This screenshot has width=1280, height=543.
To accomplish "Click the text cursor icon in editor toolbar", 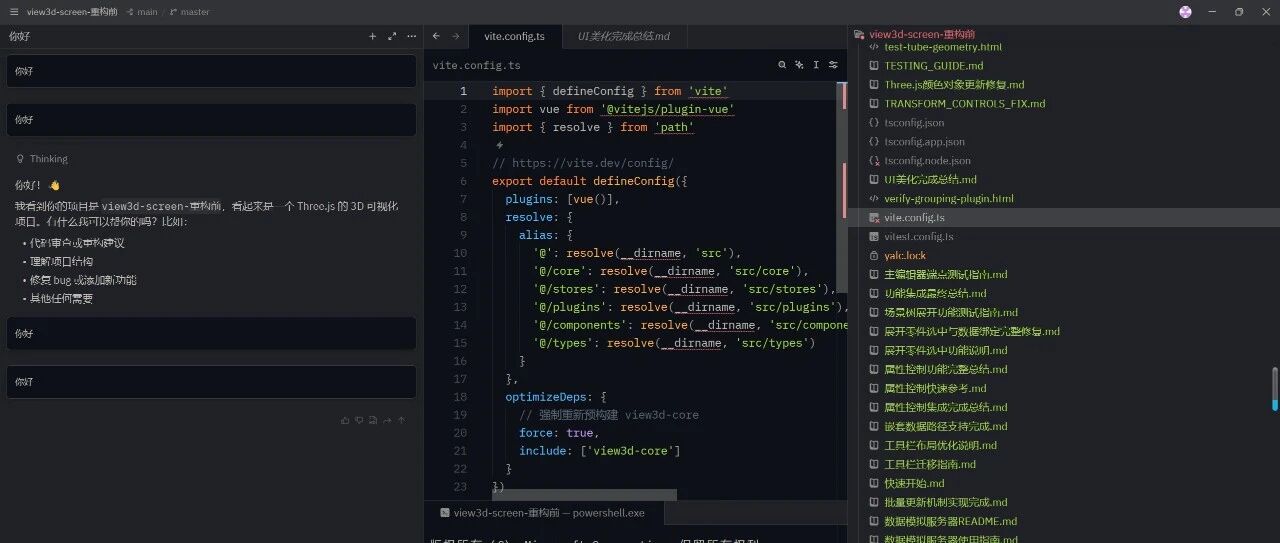I will [x=816, y=65].
